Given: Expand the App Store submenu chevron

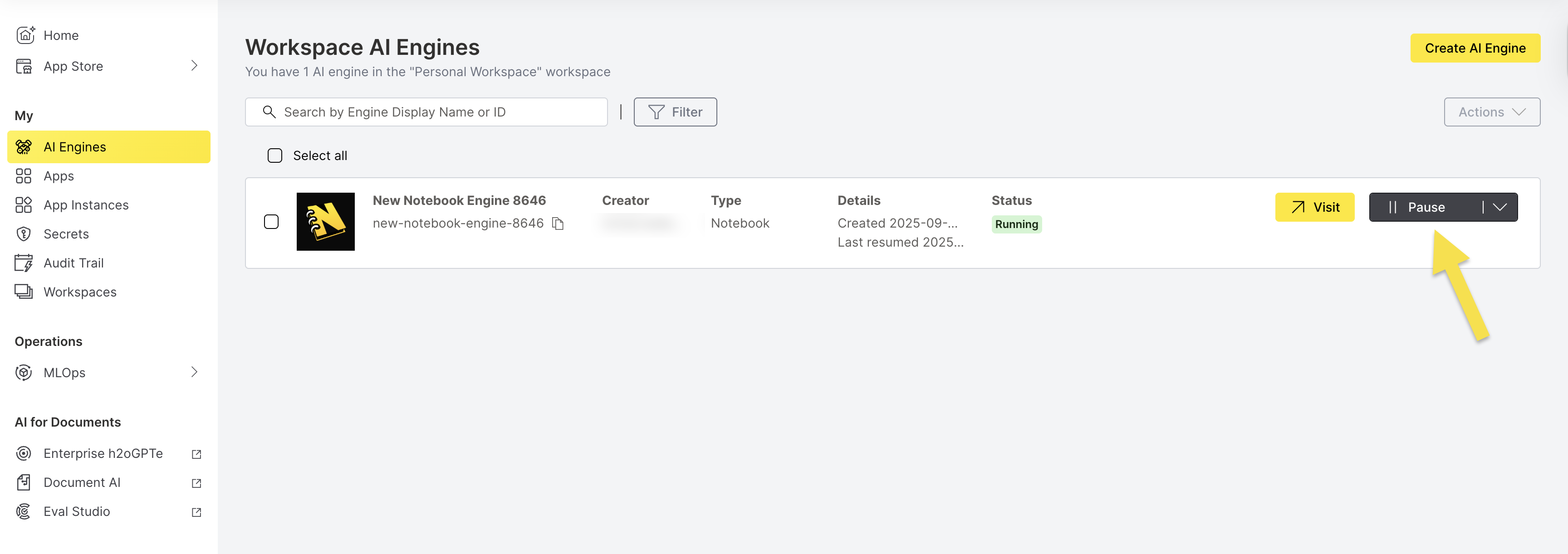Looking at the screenshot, I should click(x=194, y=66).
